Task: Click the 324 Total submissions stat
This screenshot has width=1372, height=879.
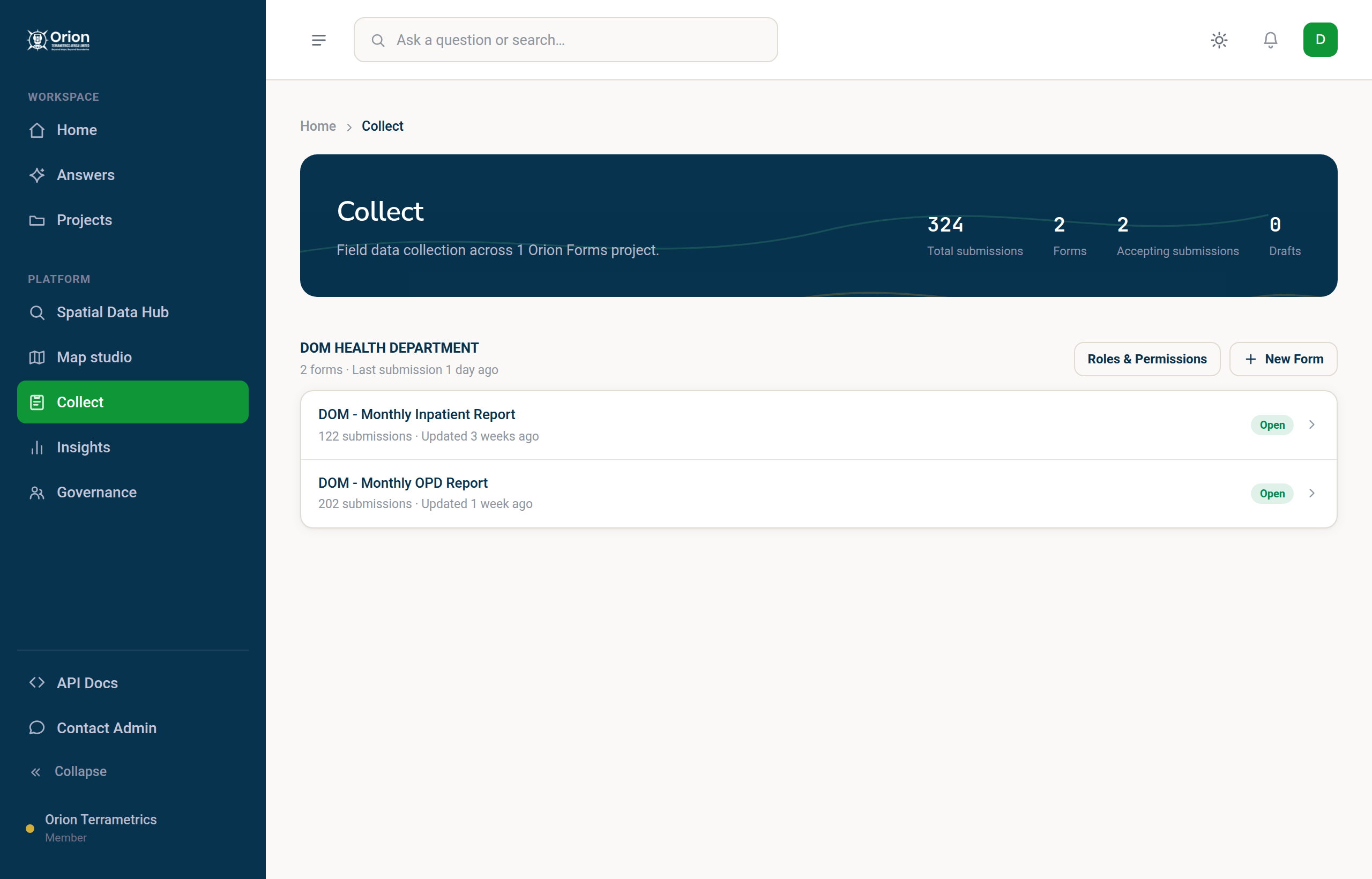Action: (975, 236)
